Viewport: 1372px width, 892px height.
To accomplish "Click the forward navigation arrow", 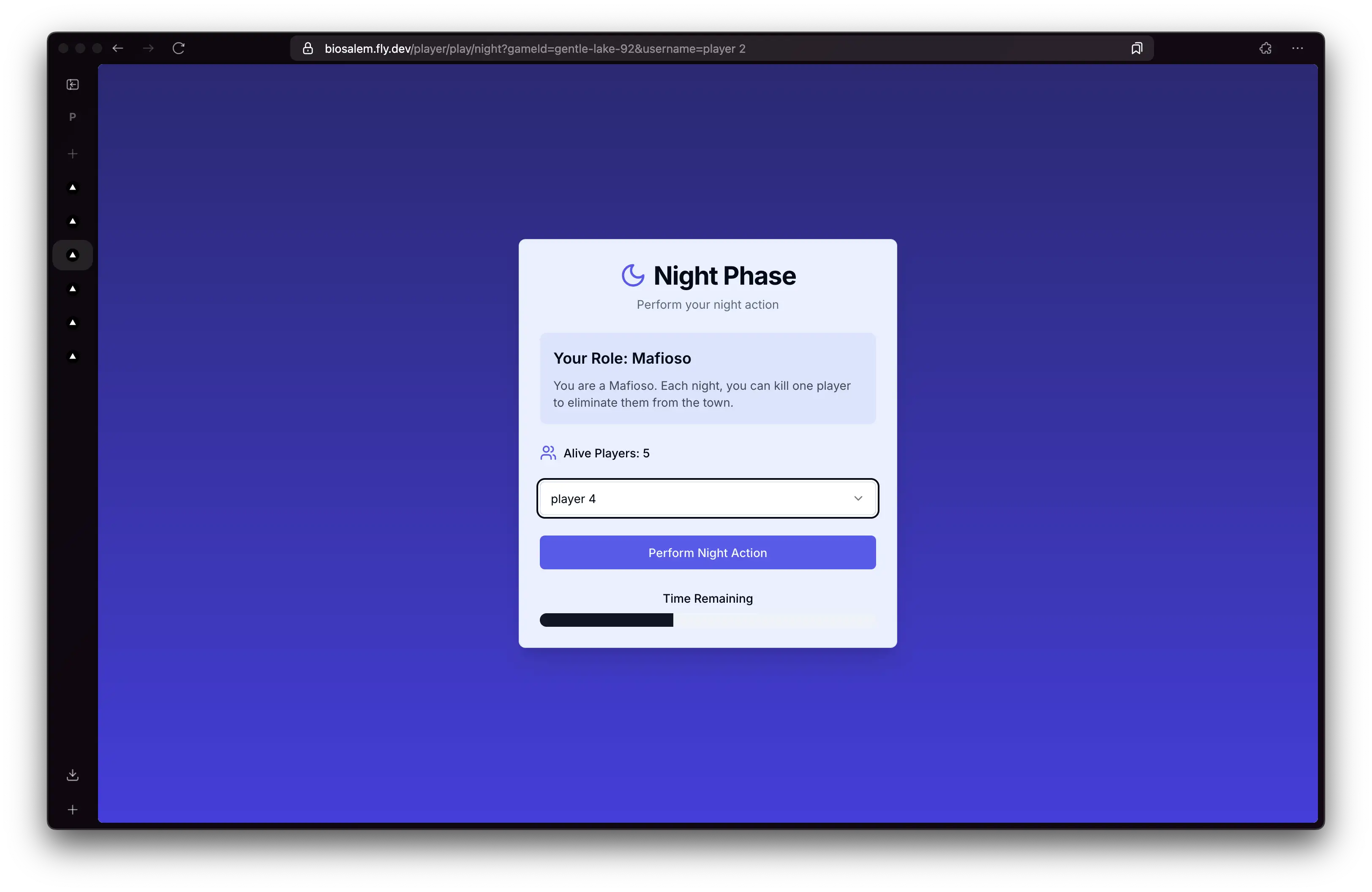I will 148,49.
